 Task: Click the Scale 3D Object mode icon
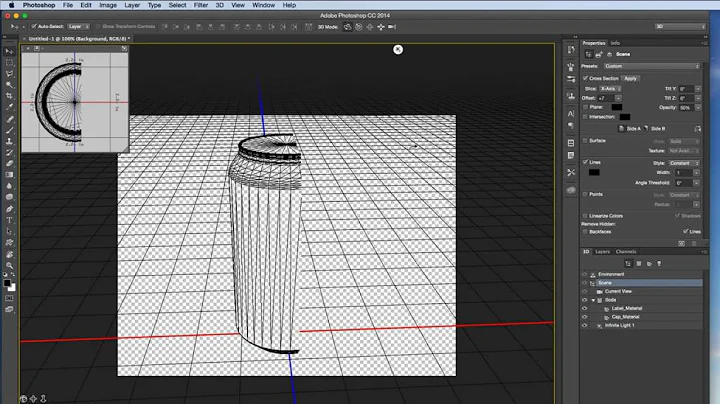(x=392, y=27)
